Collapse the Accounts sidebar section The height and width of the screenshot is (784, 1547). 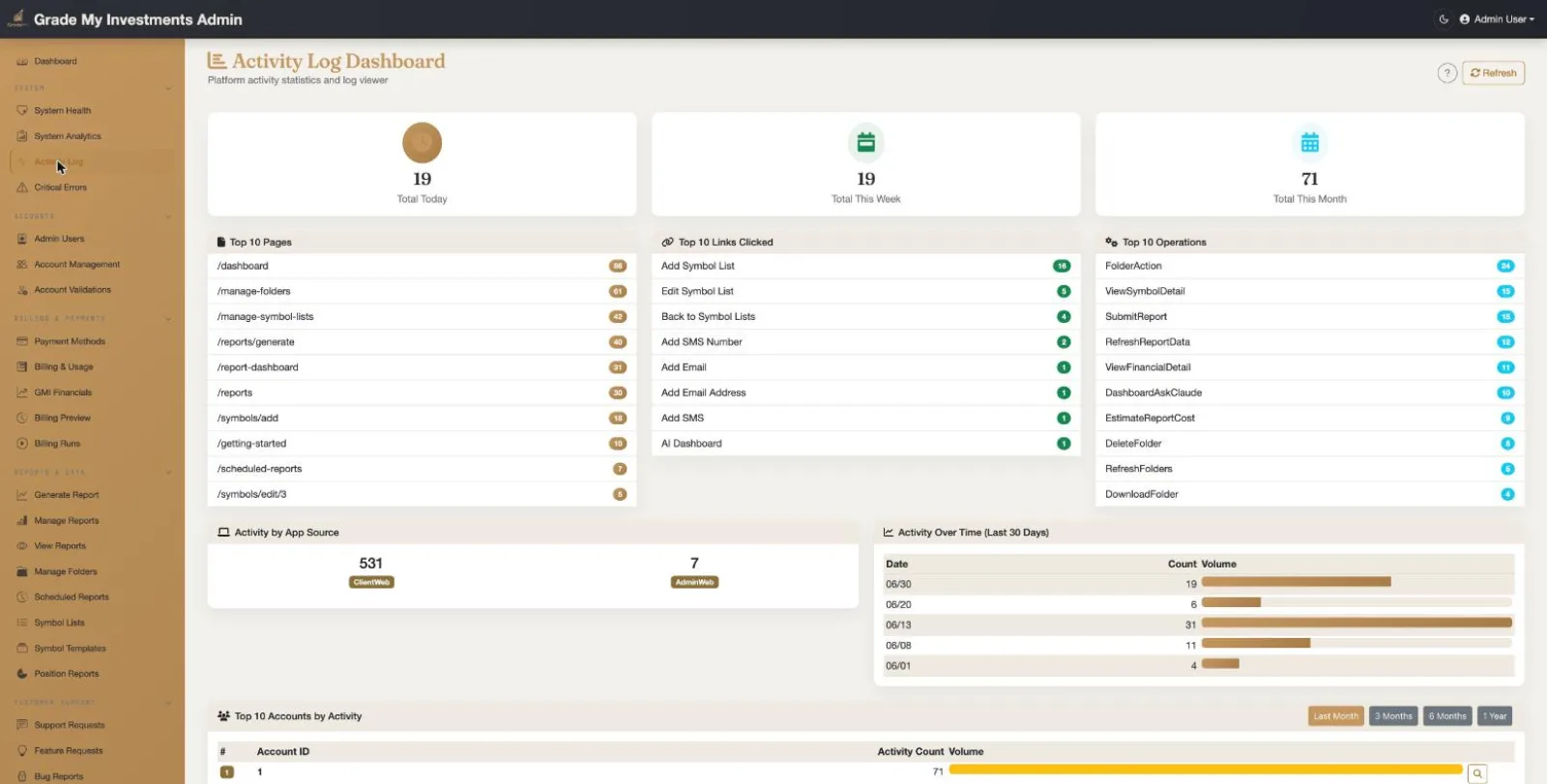pos(168,217)
